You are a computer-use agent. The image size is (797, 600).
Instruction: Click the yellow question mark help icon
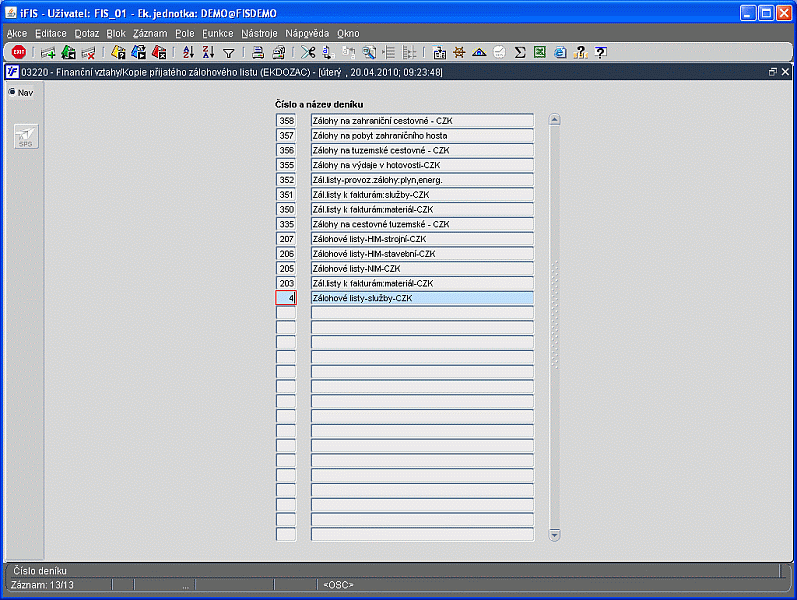pos(580,52)
